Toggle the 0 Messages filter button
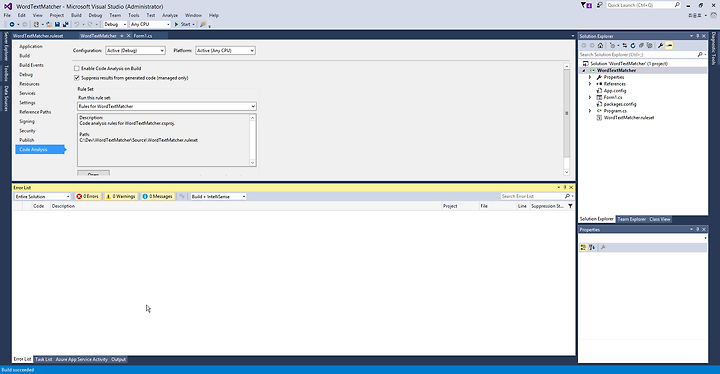 [x=158, y=196]
